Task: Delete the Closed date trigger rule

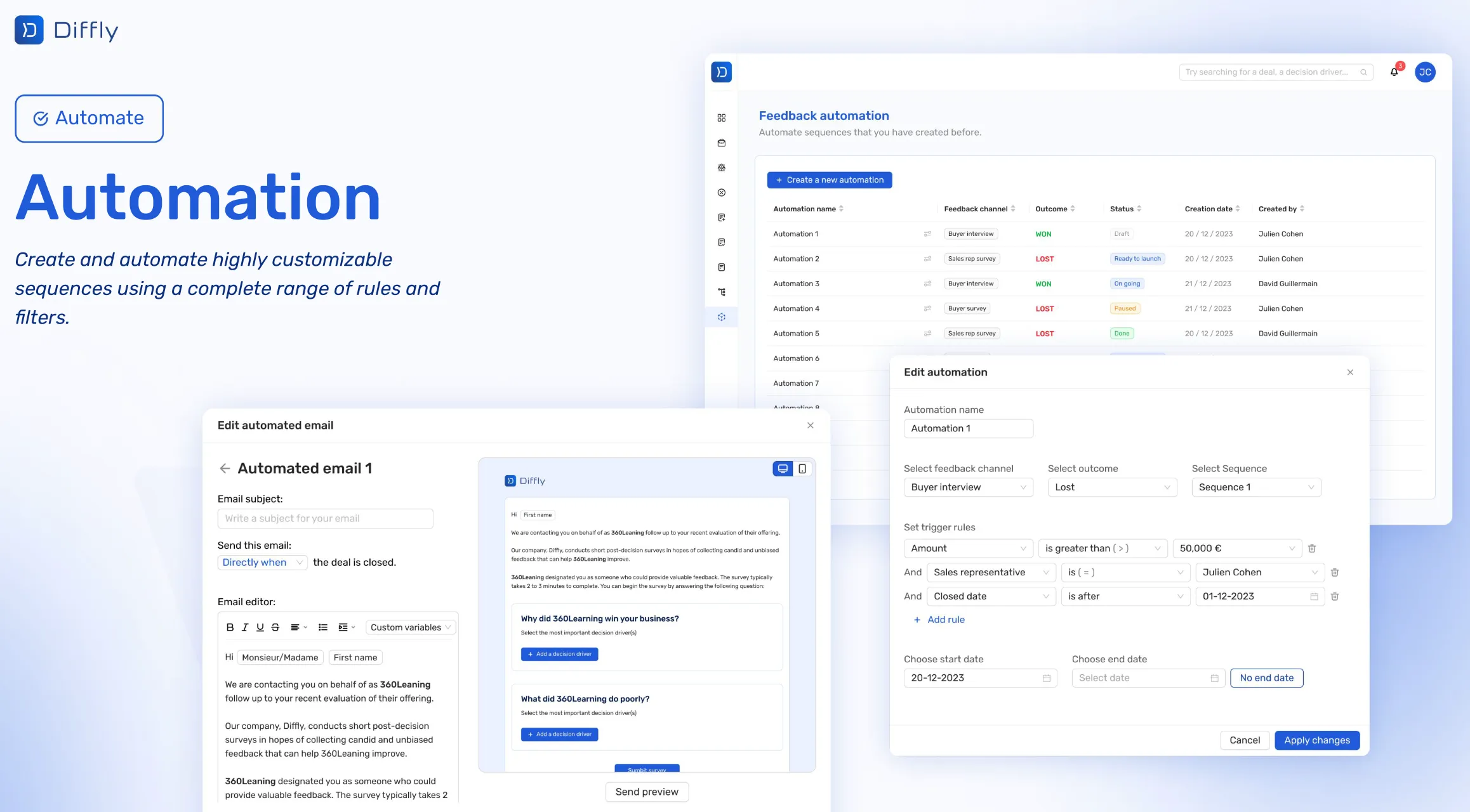Action: point(1335,596)
